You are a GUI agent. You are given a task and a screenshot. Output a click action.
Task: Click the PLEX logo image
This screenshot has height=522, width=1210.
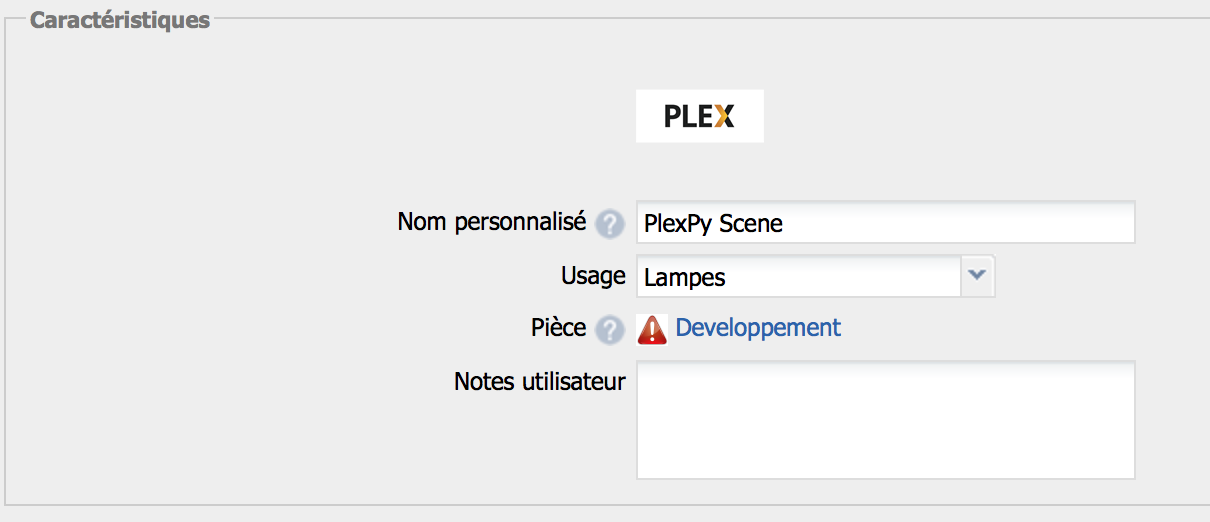pos(700,116)
